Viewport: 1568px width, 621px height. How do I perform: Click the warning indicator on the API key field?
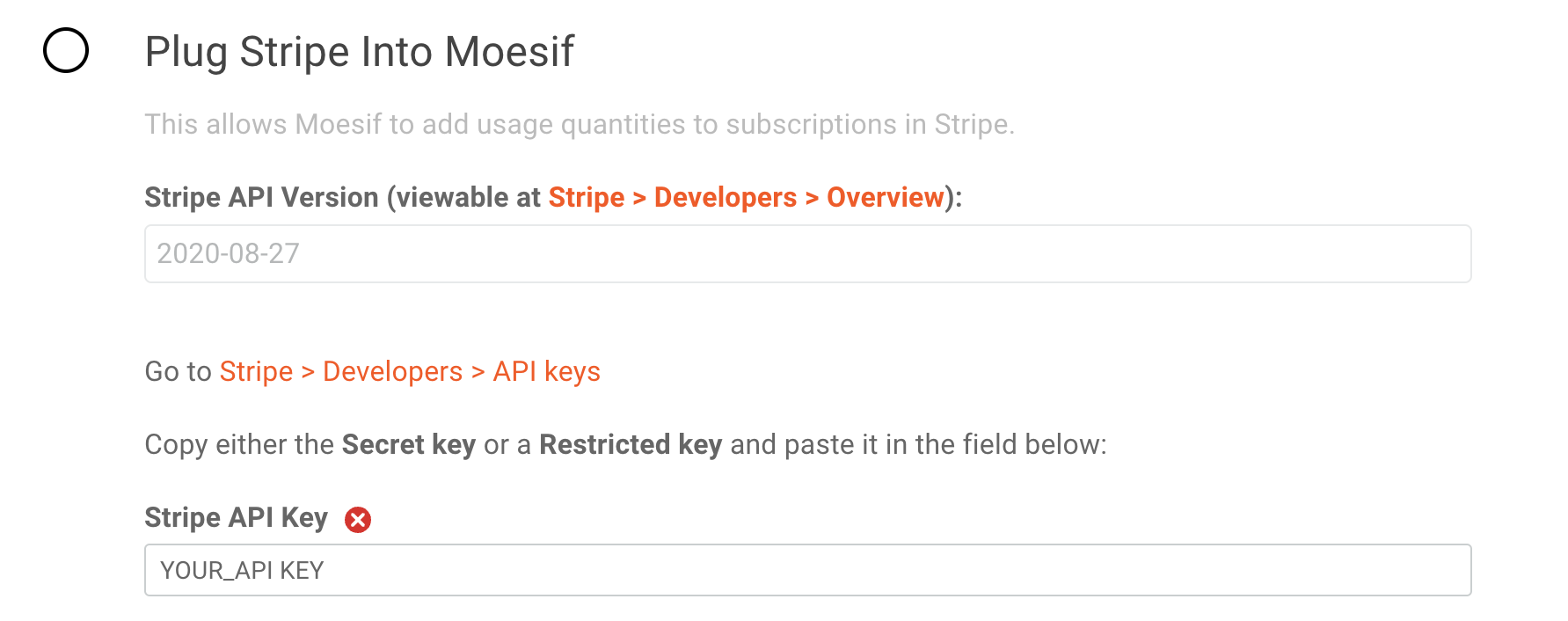coord(358,519)
